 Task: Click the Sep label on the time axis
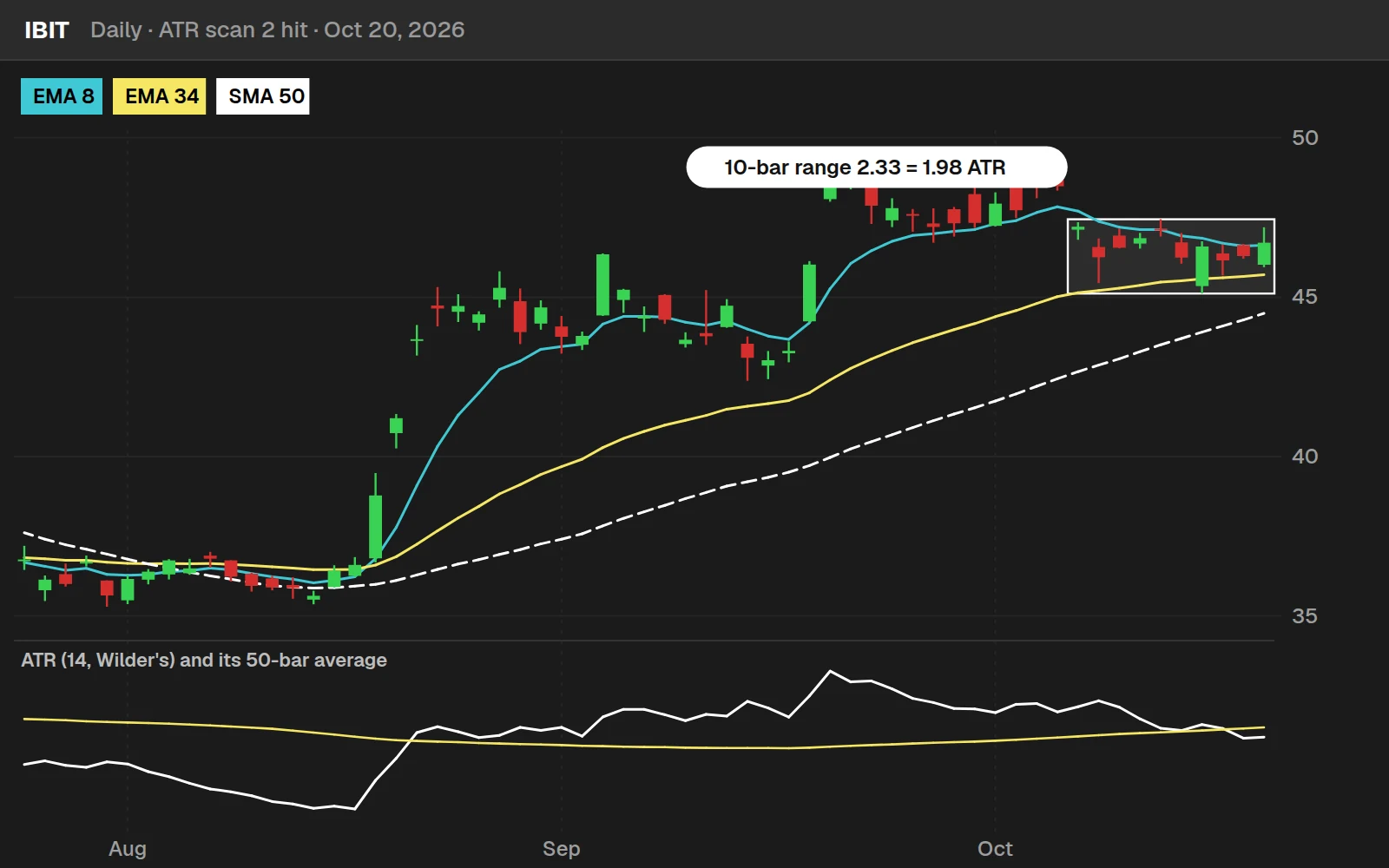[x=562, y=849]
